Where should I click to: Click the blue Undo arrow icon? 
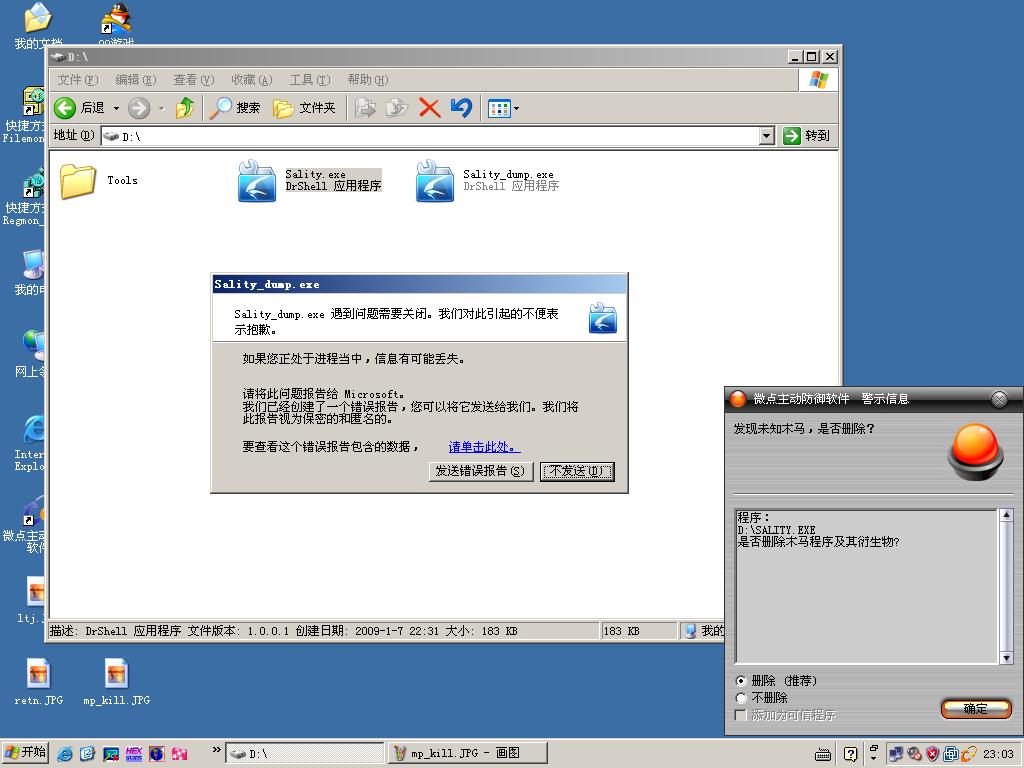click(x=461, y=108)
